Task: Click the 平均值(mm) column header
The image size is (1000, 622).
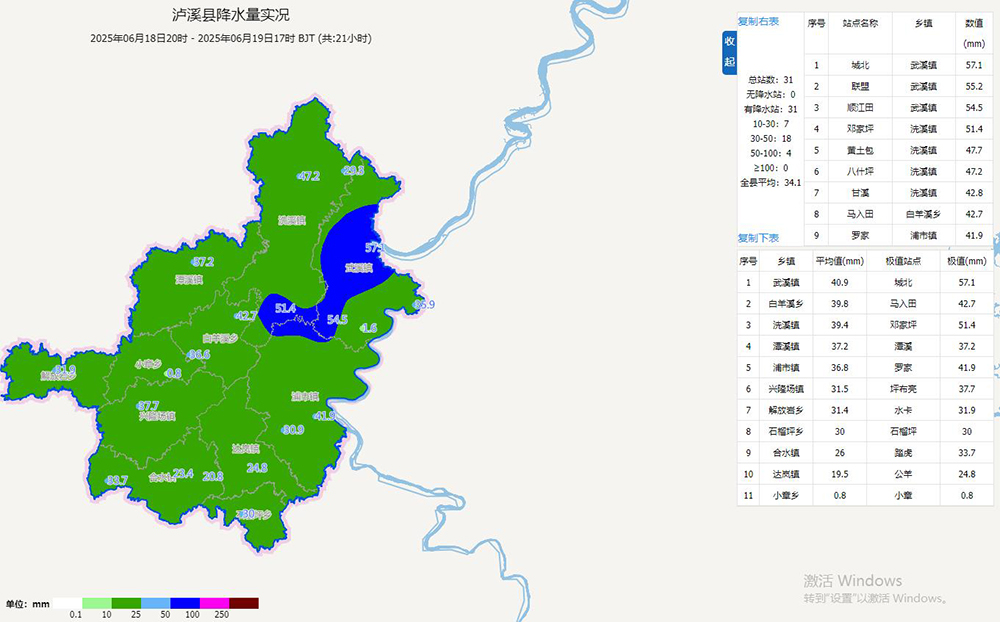Action: [840, 261]
